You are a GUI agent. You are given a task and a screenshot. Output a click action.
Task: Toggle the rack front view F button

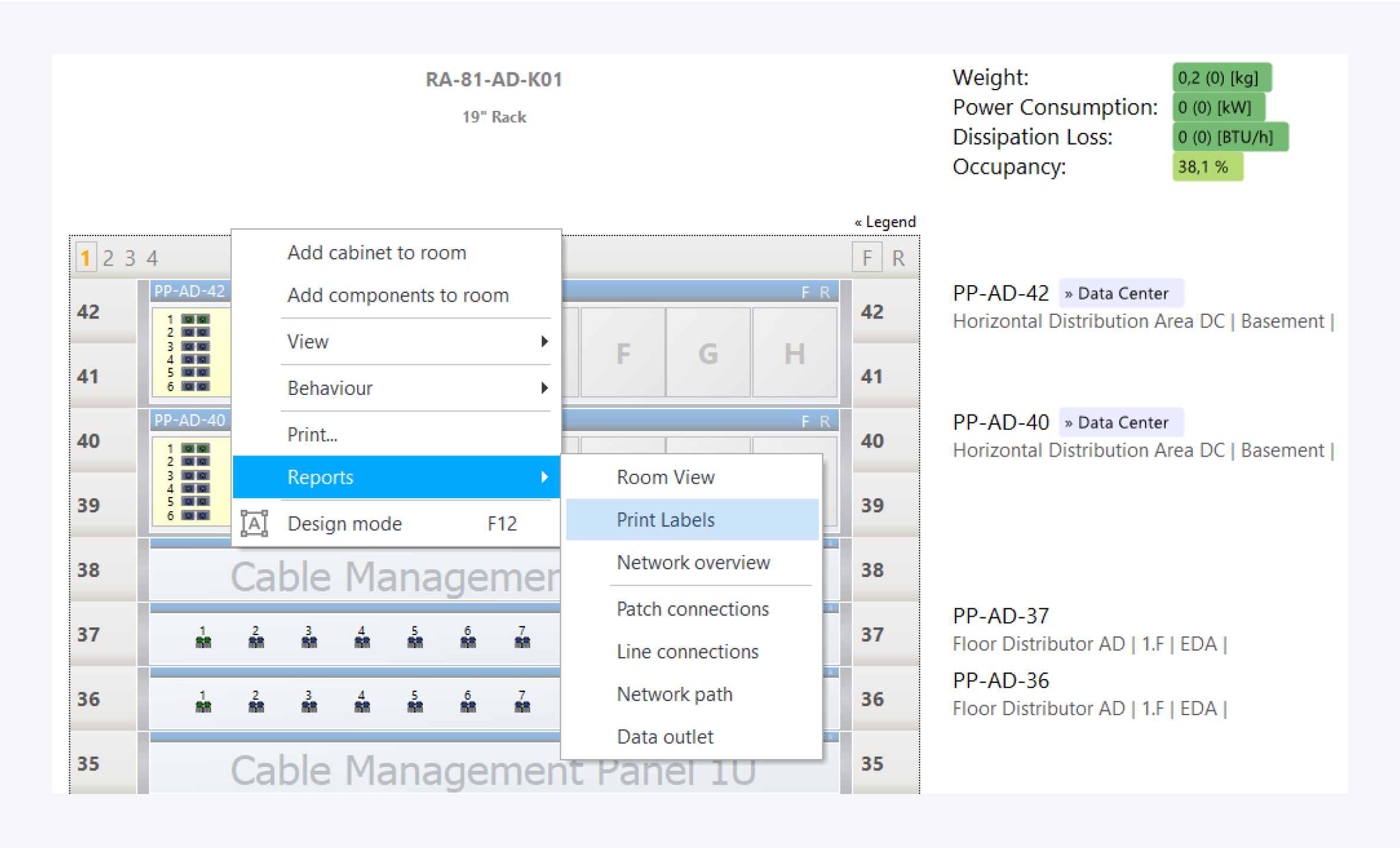point(867,258)
